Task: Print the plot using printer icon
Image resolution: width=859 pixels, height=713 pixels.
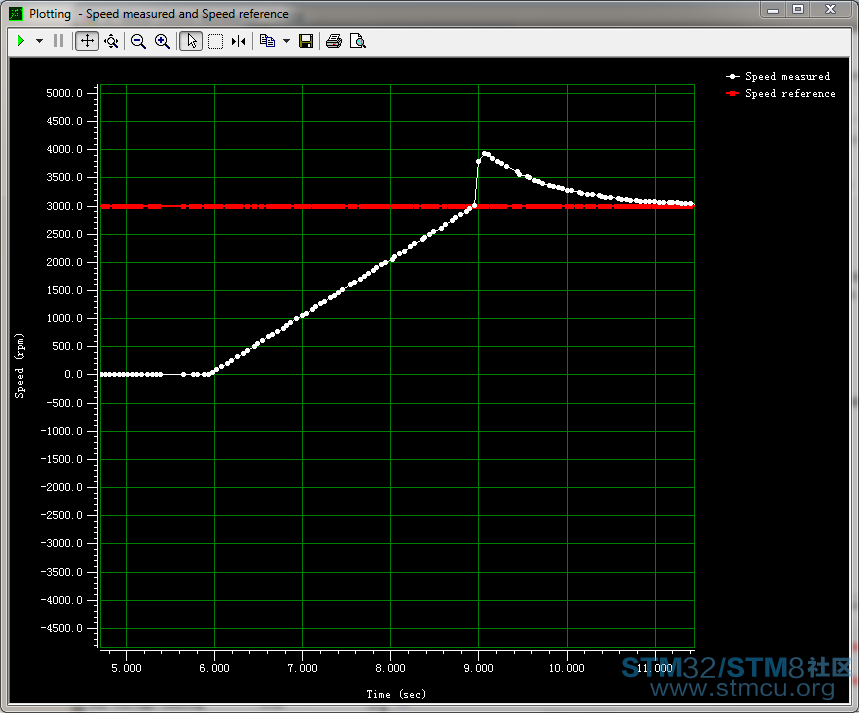Action: coord(334,41)
